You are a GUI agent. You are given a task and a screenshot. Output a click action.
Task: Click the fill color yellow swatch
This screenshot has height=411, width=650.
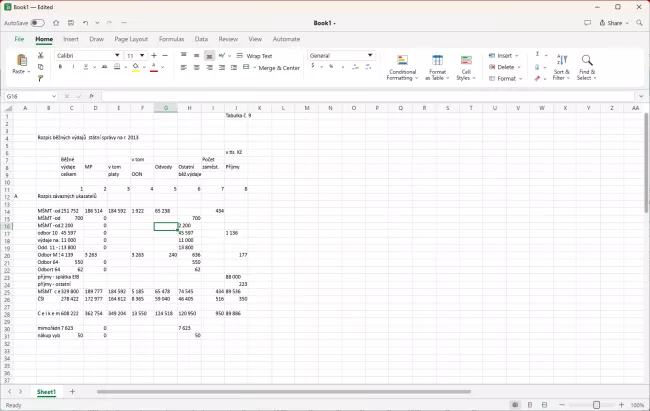point(136,67)
